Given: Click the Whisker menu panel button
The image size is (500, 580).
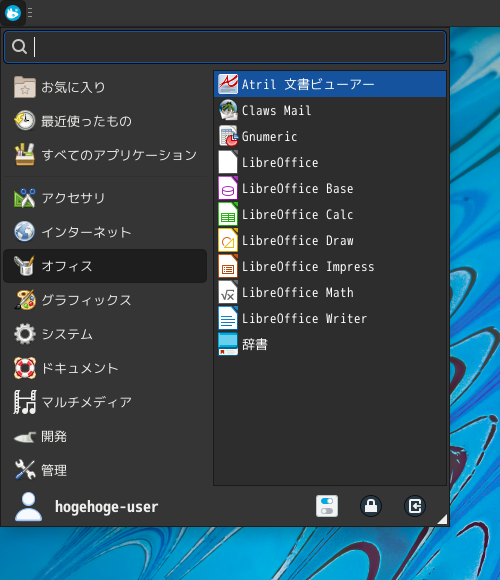Looking at the screenshot, I should (x=13, y=13).
